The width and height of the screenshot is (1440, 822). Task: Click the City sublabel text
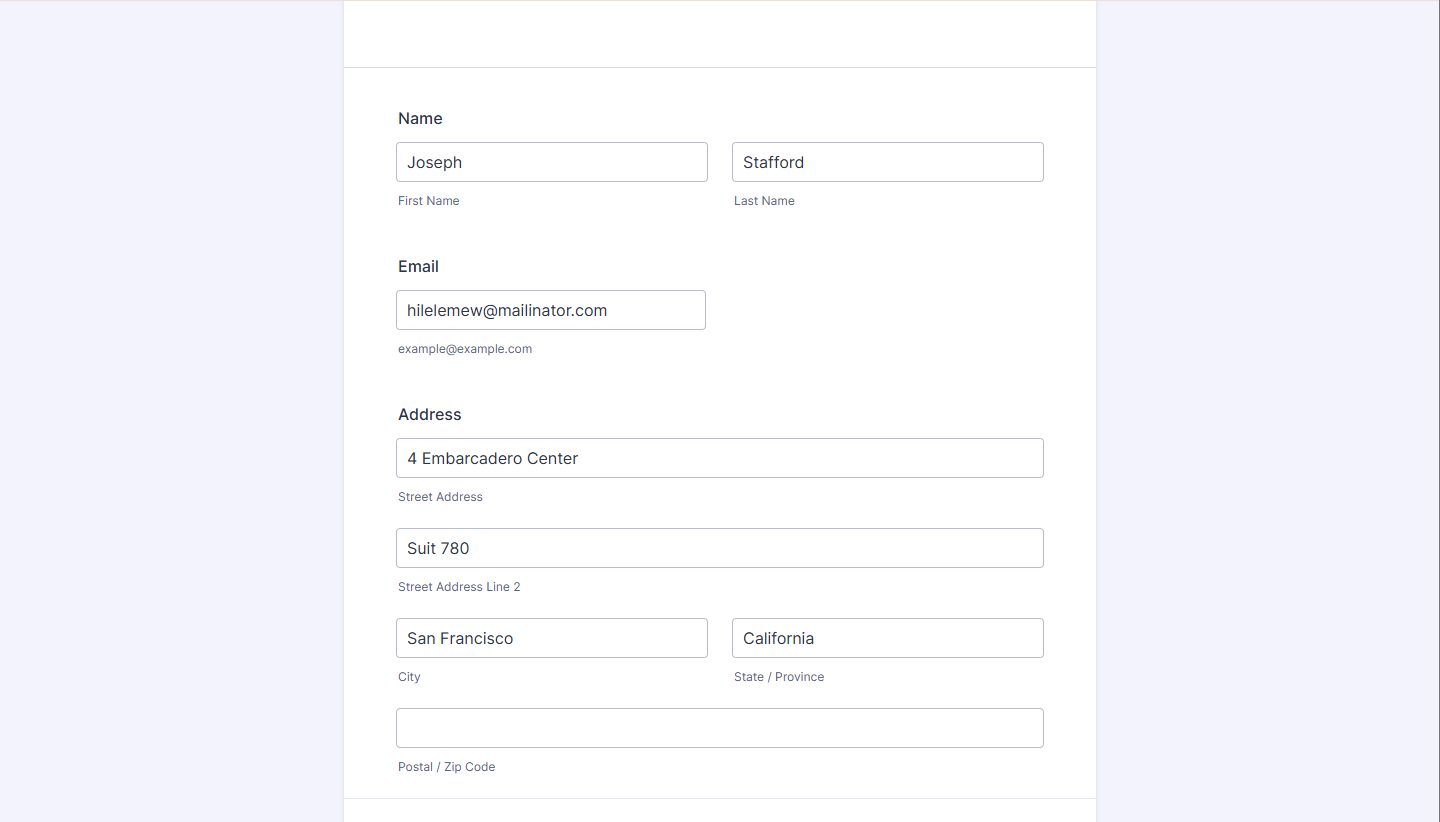(409, 677)
